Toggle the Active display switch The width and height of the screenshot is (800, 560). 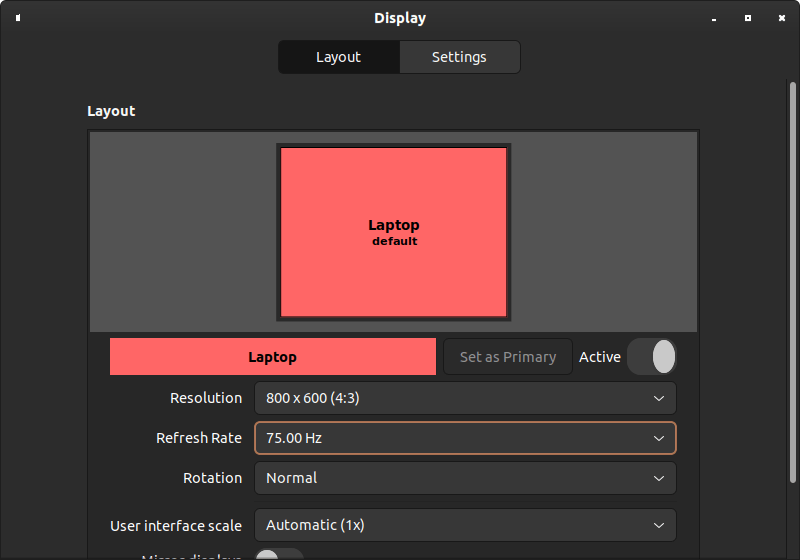coord(652,357)
